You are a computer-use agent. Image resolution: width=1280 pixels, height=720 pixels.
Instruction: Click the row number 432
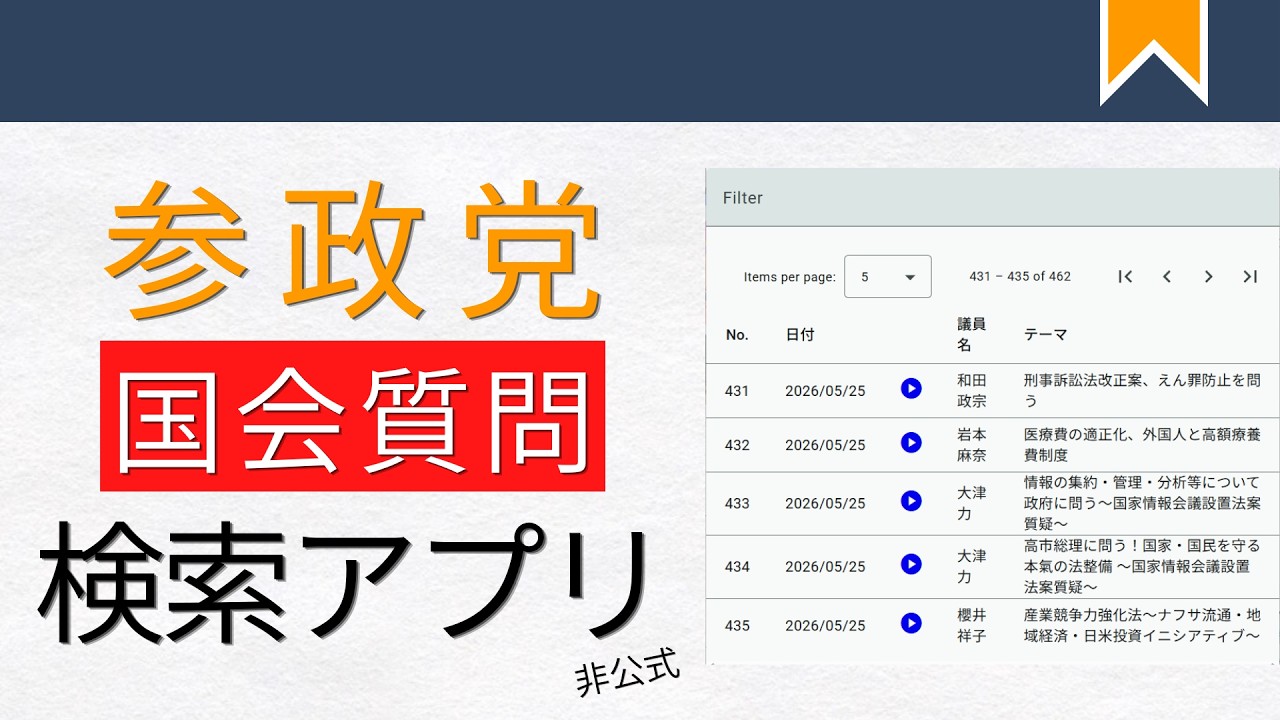[737, 445]
